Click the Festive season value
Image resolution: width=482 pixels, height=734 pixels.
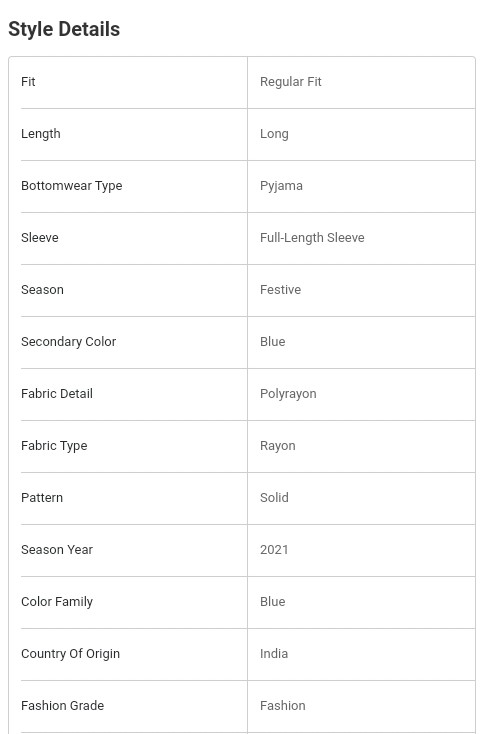tap(280, 290)
